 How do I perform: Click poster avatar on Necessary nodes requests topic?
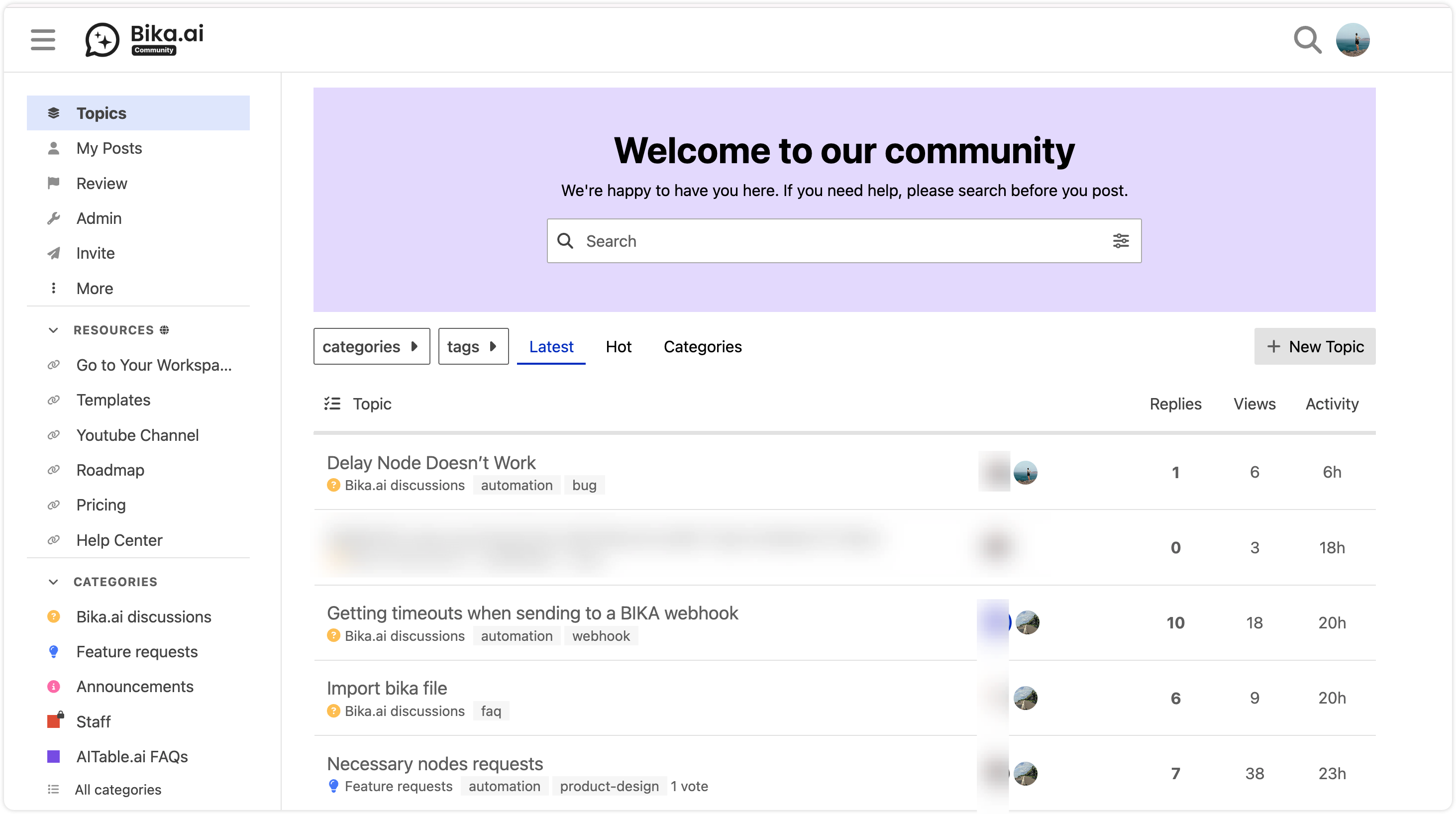[x=1025, y=773]
